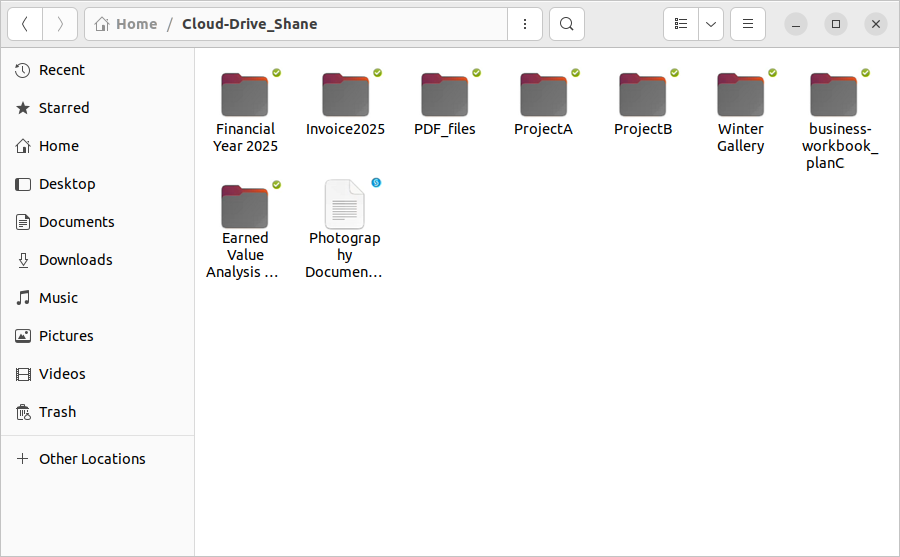Open the search magnifier icon
900x557 pixels.
(x=567, y=24)
